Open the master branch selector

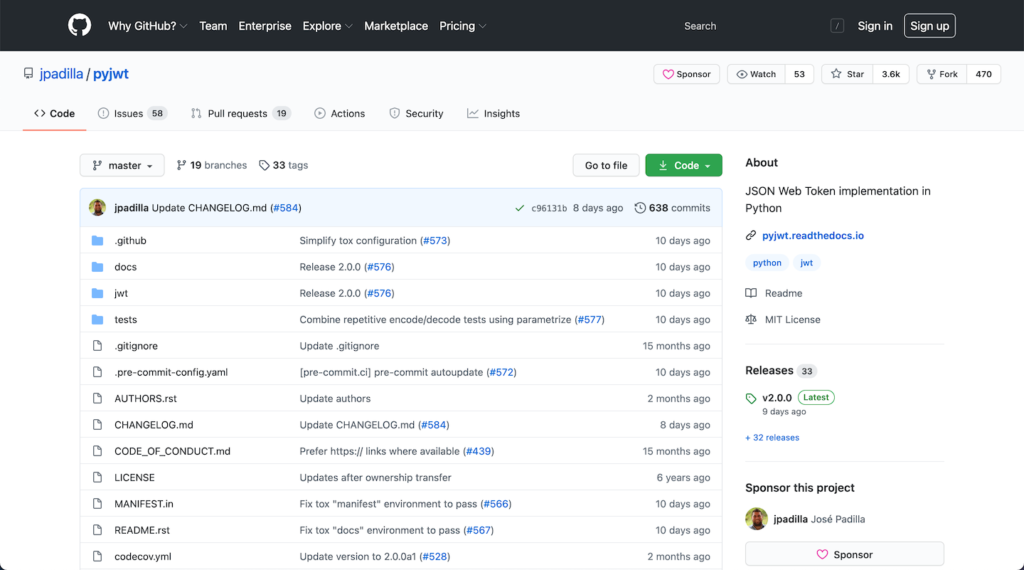pos(122,165)
